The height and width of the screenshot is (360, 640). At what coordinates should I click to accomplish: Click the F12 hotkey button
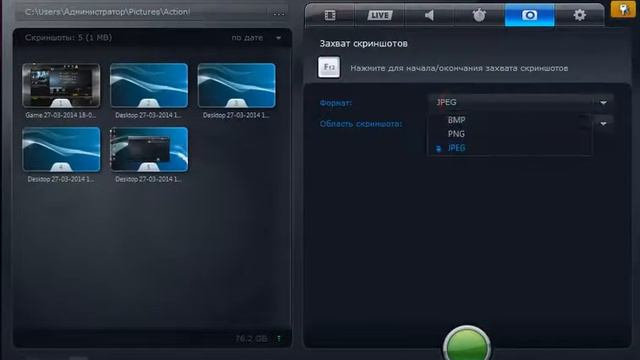[x=329, y=67]
